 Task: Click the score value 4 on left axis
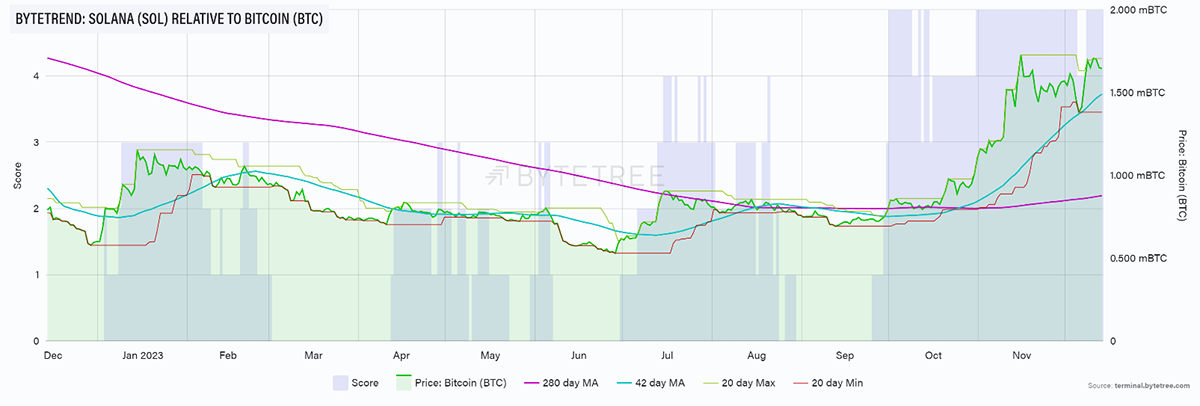(x=36, y=75)
